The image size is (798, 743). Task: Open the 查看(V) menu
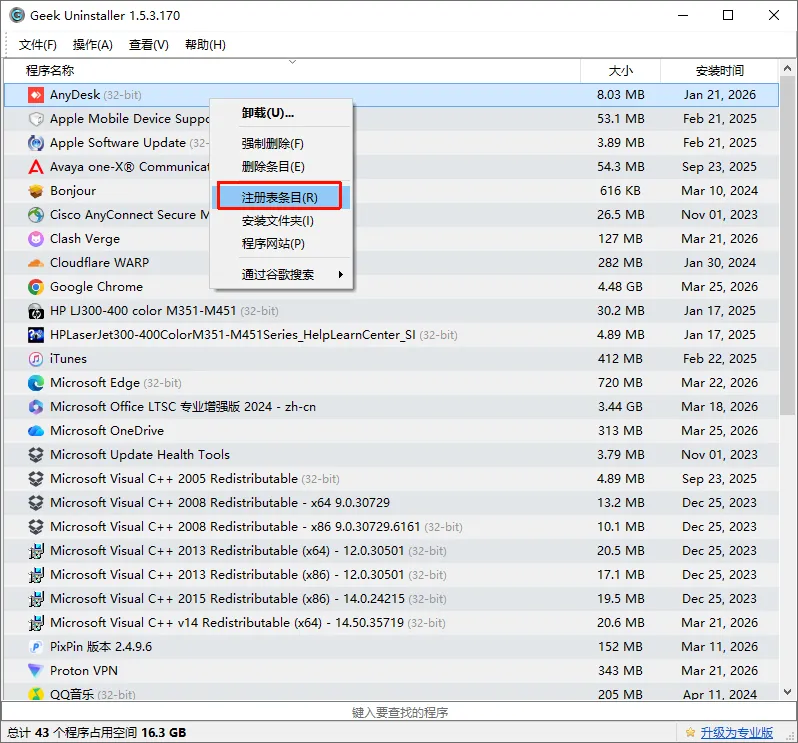pos(149,45)
